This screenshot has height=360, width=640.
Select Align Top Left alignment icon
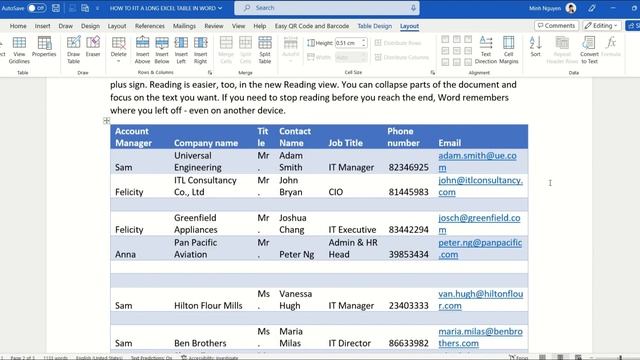(445, 39)
